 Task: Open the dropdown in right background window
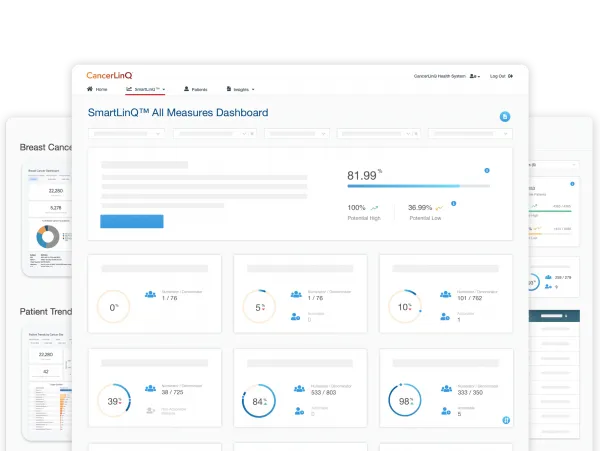pyautogui.click(x=553, y=164)
